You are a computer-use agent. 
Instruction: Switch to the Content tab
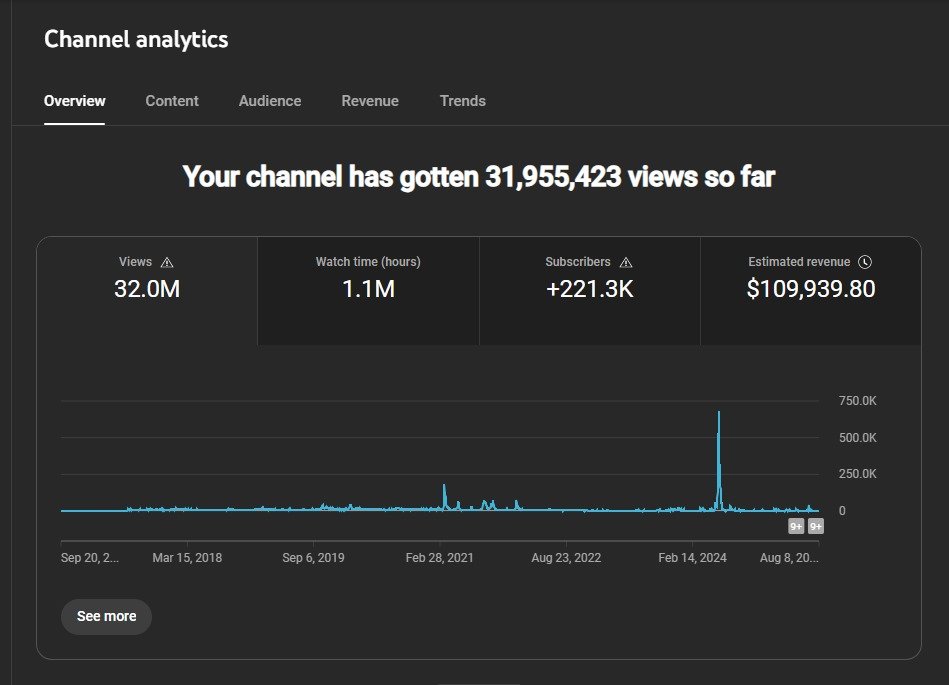tap(172, 101)
